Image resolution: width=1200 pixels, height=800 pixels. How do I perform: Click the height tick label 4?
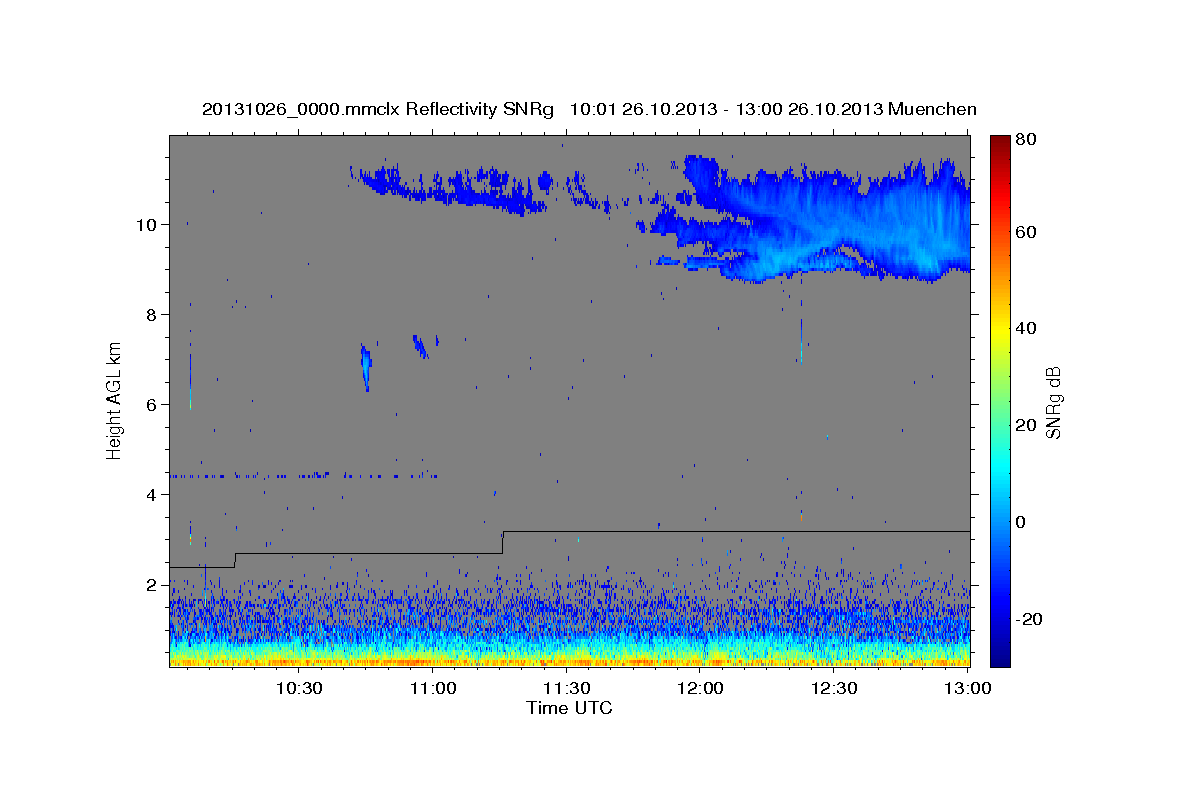pos(153,494)
